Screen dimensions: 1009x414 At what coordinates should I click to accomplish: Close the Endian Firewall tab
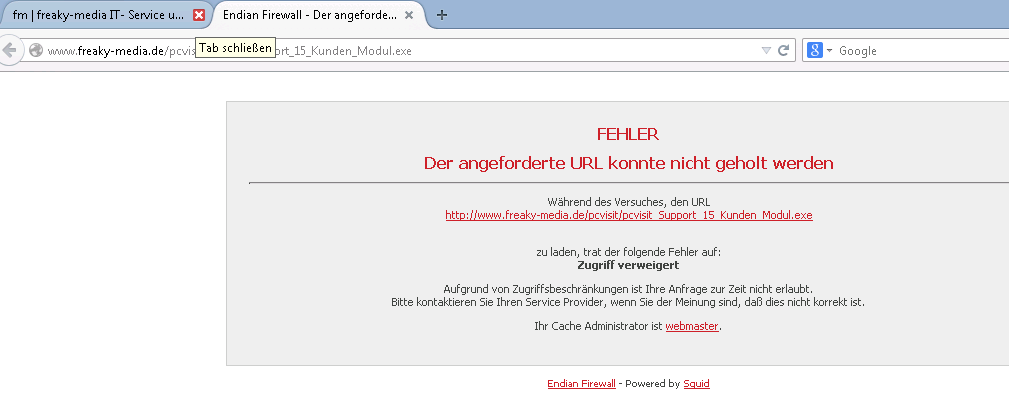[409, 15]
